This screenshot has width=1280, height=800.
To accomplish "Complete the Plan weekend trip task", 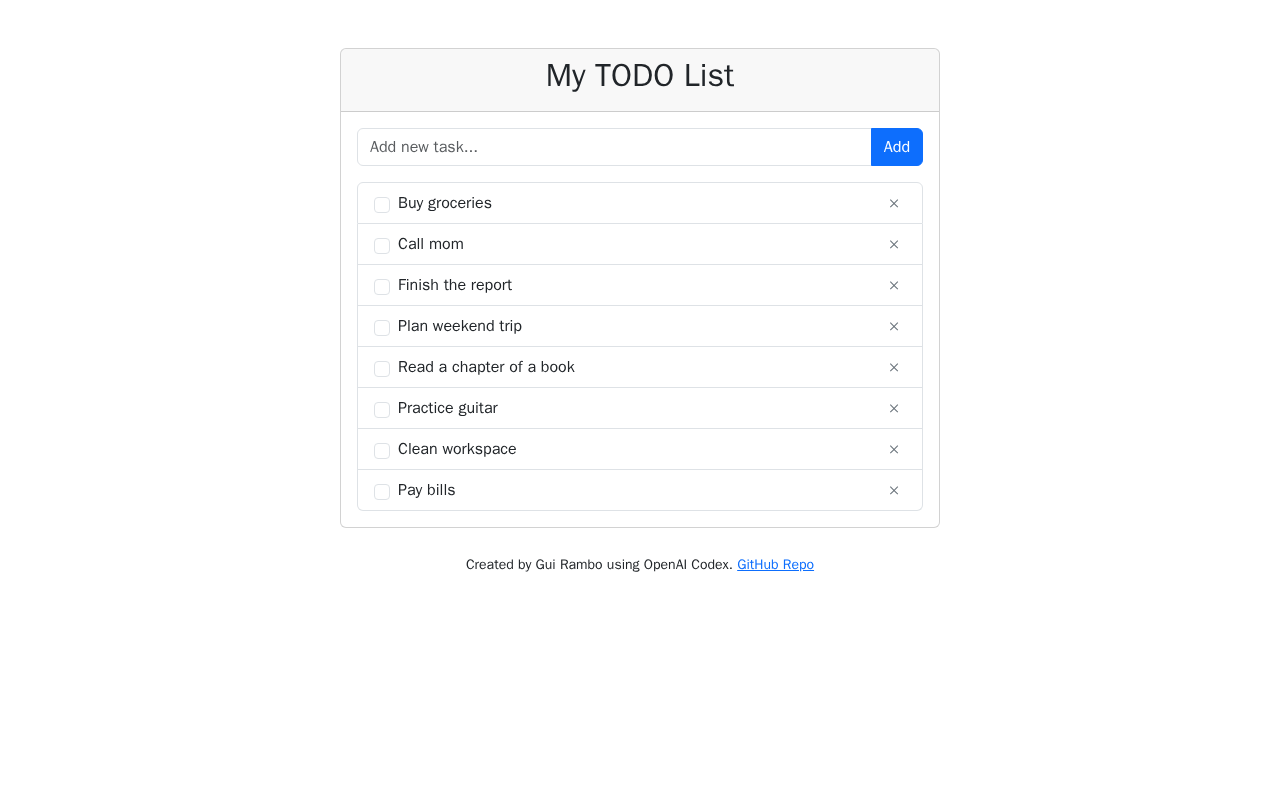I will [x=382, y=328].
